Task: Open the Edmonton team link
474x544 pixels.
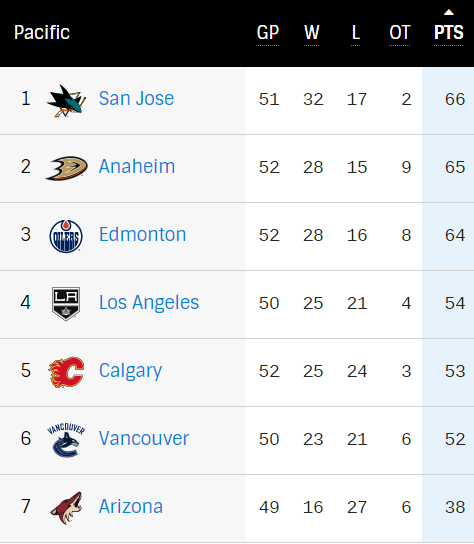Action: 143,235
